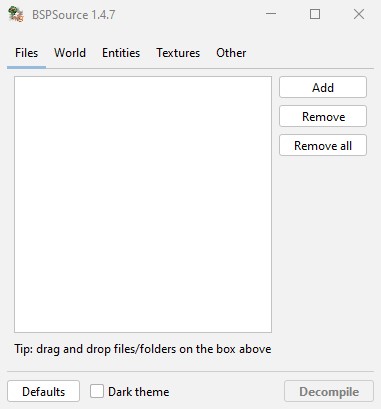Close the BSPSource window
381x409 pixels.
359,14
